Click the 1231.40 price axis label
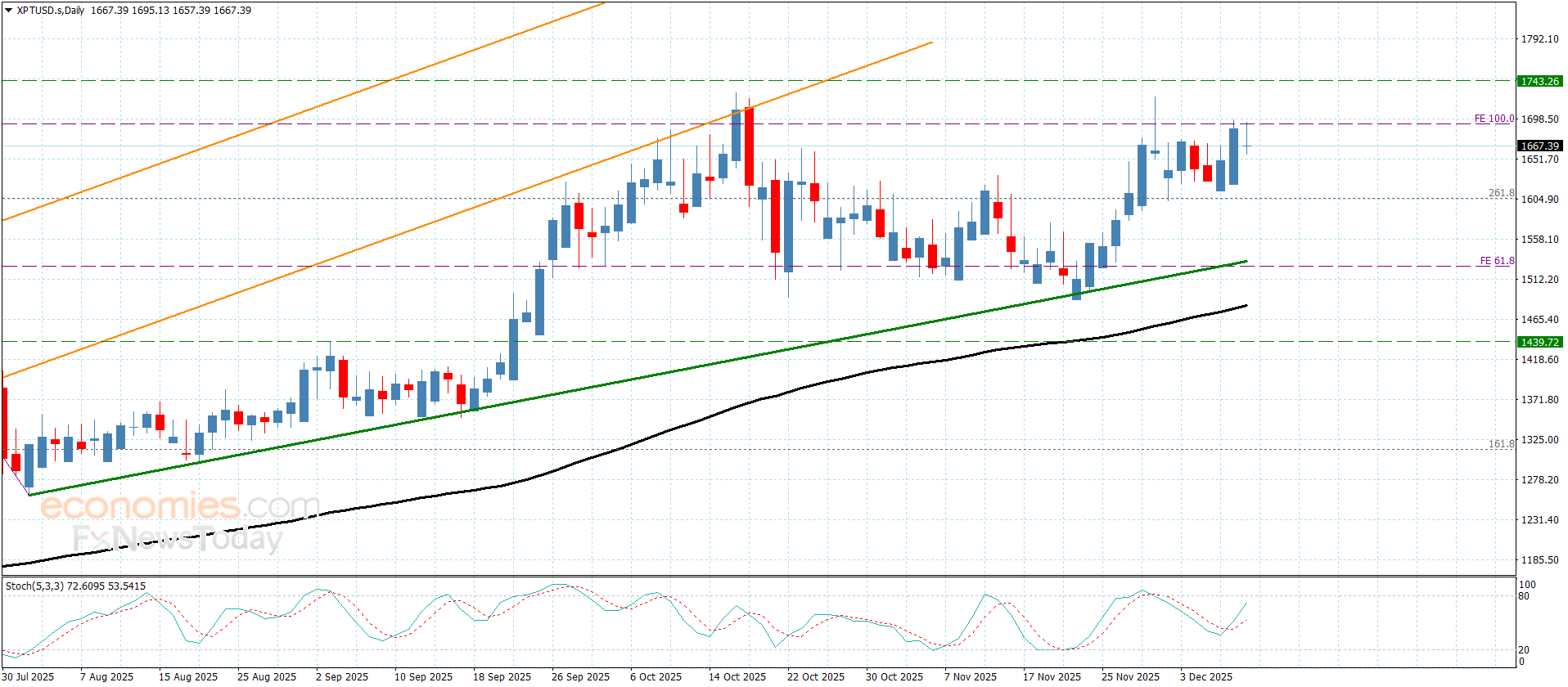 [1539, 519]
